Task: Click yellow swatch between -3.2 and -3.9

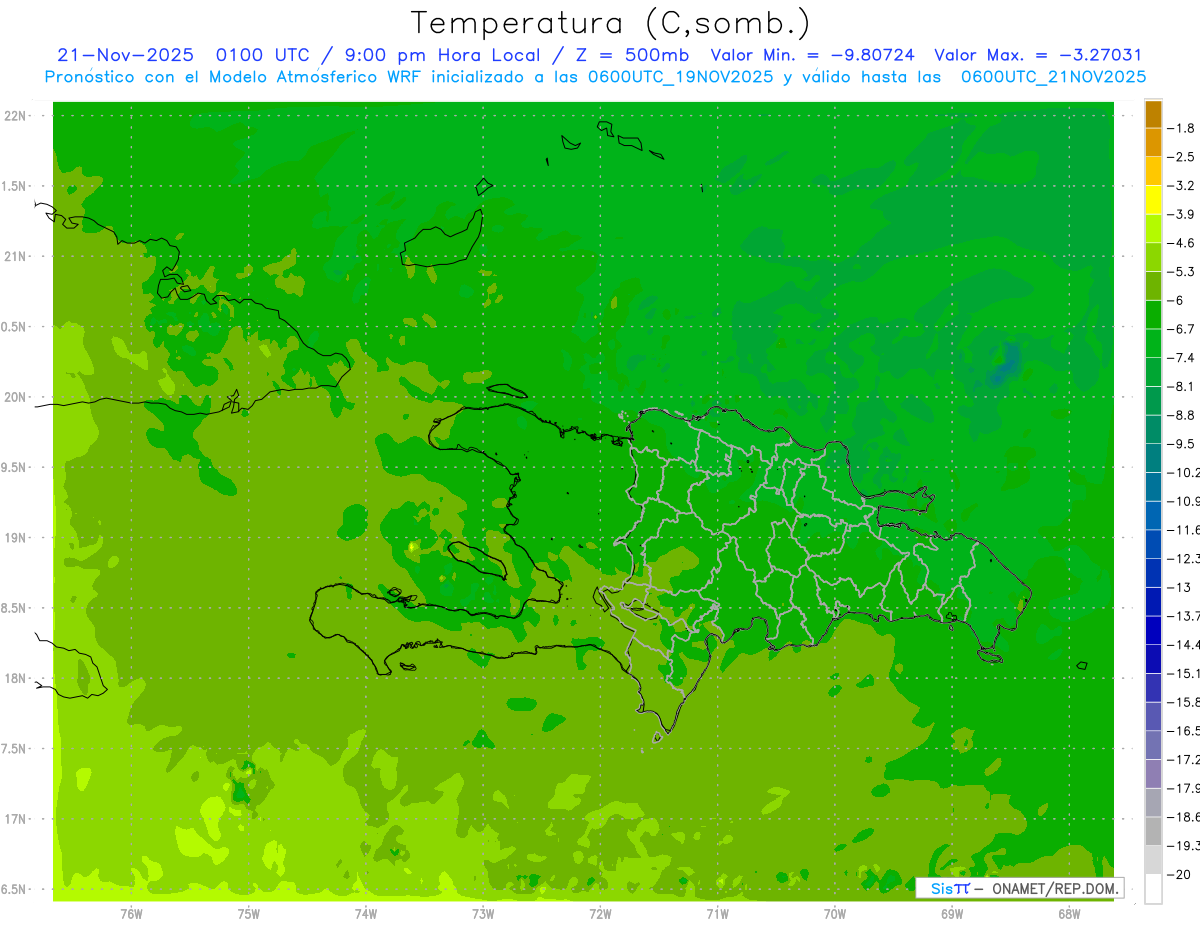Action: coord(1153,200)
